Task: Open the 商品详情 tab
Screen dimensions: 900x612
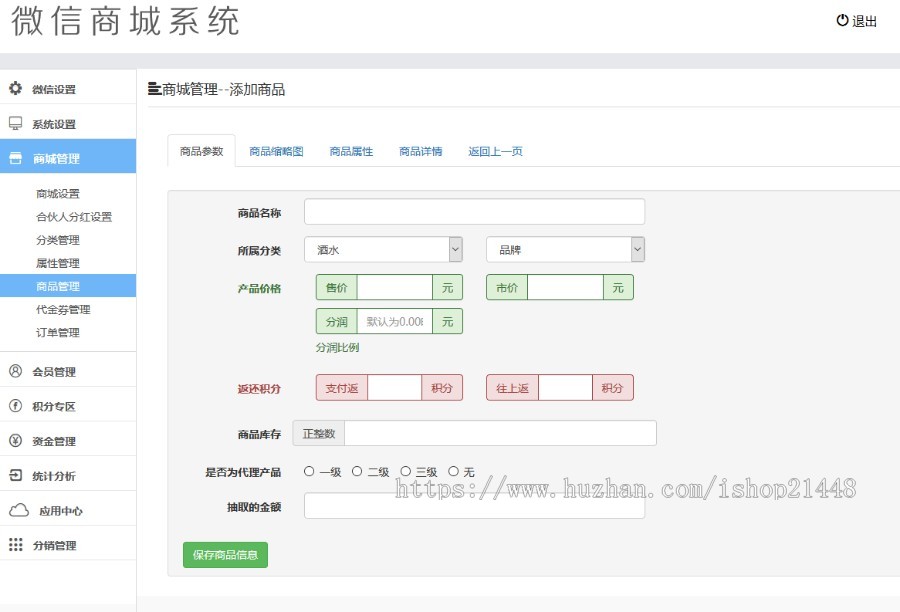Action: pyautogui.click(x=420, y=150)
